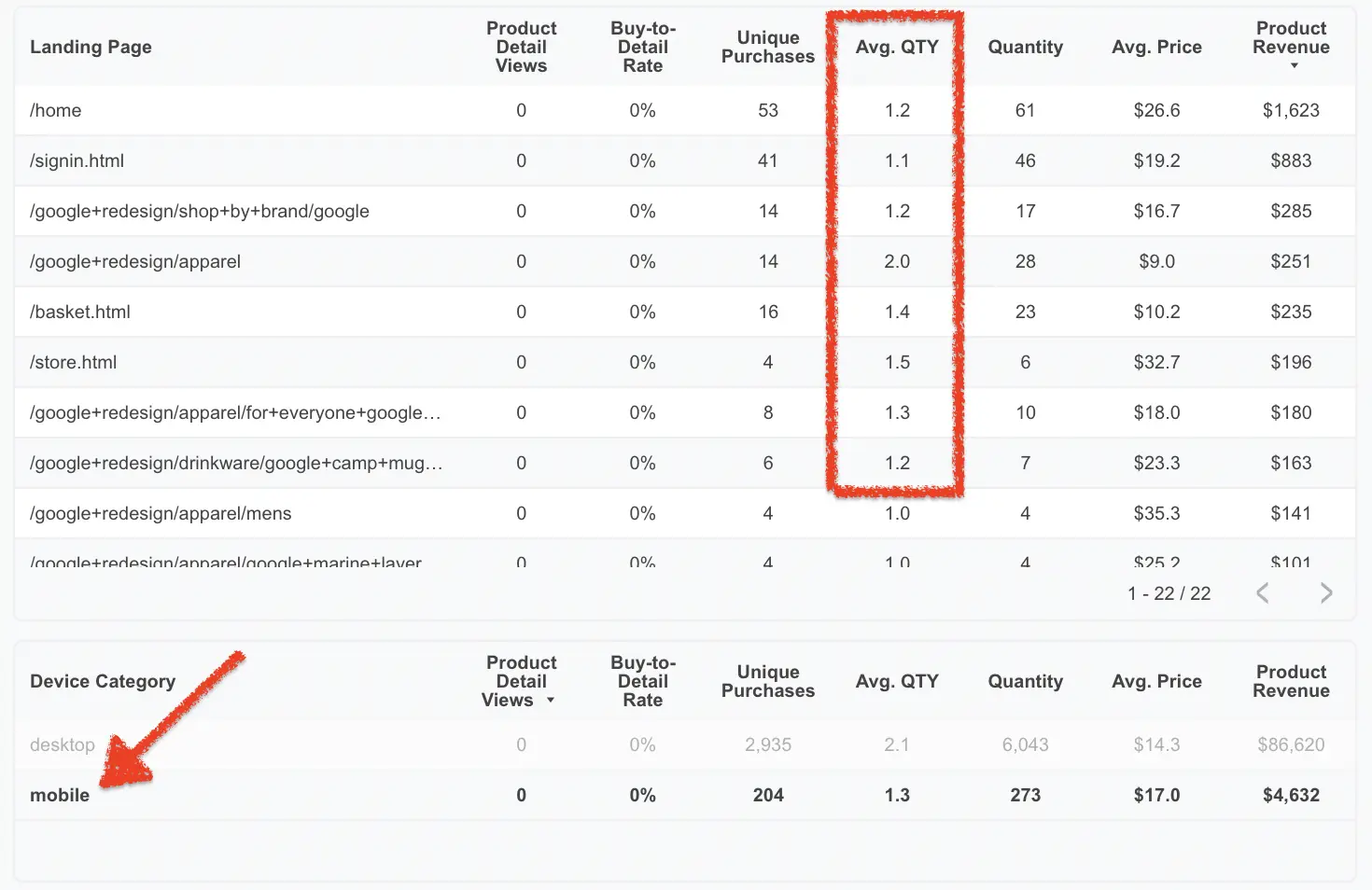Sort landing pages by Avg. QTY
The height and width of the screenshot is (890, 1372).
click(x=897, y=48)
